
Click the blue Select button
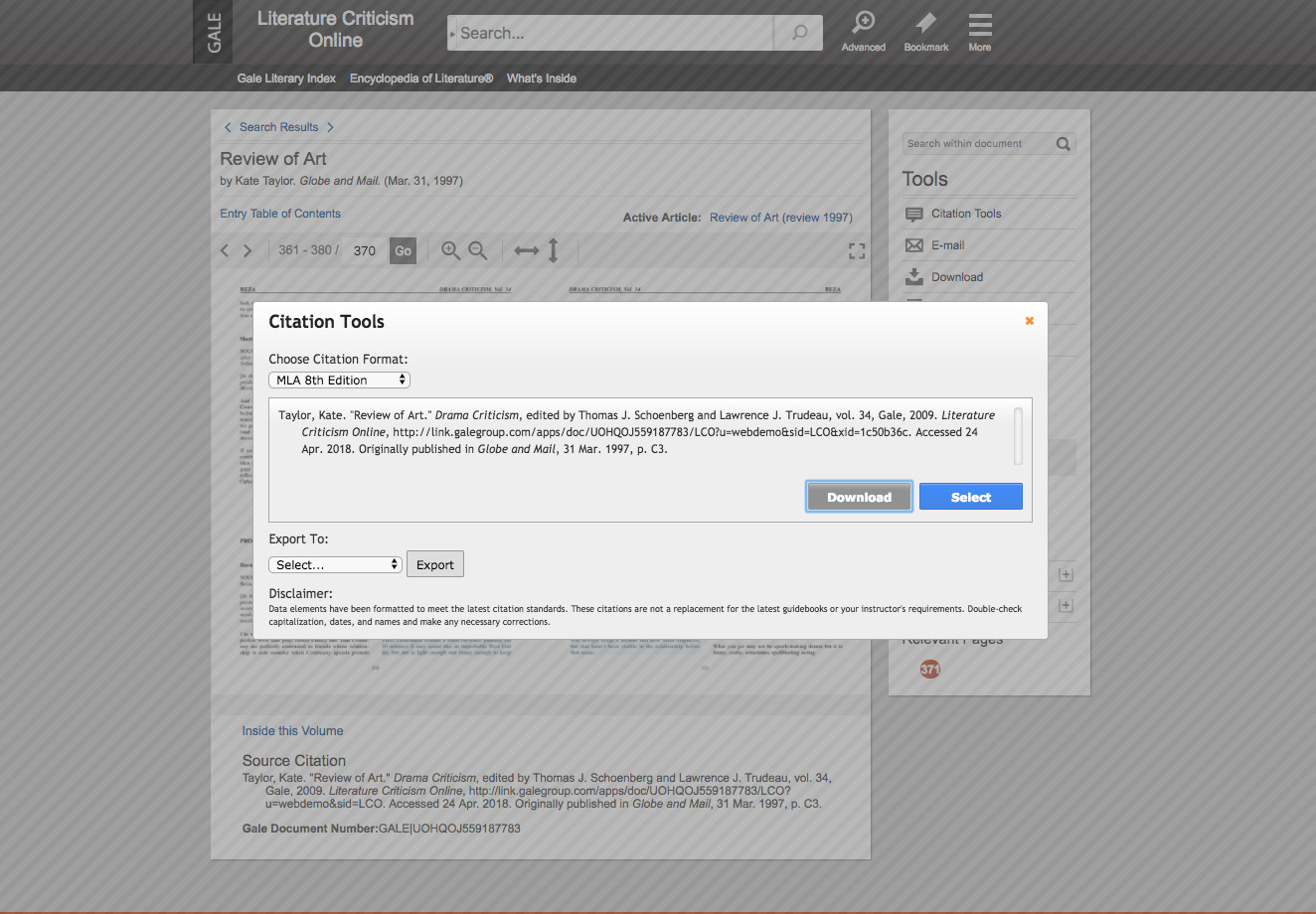pos(970,497)
